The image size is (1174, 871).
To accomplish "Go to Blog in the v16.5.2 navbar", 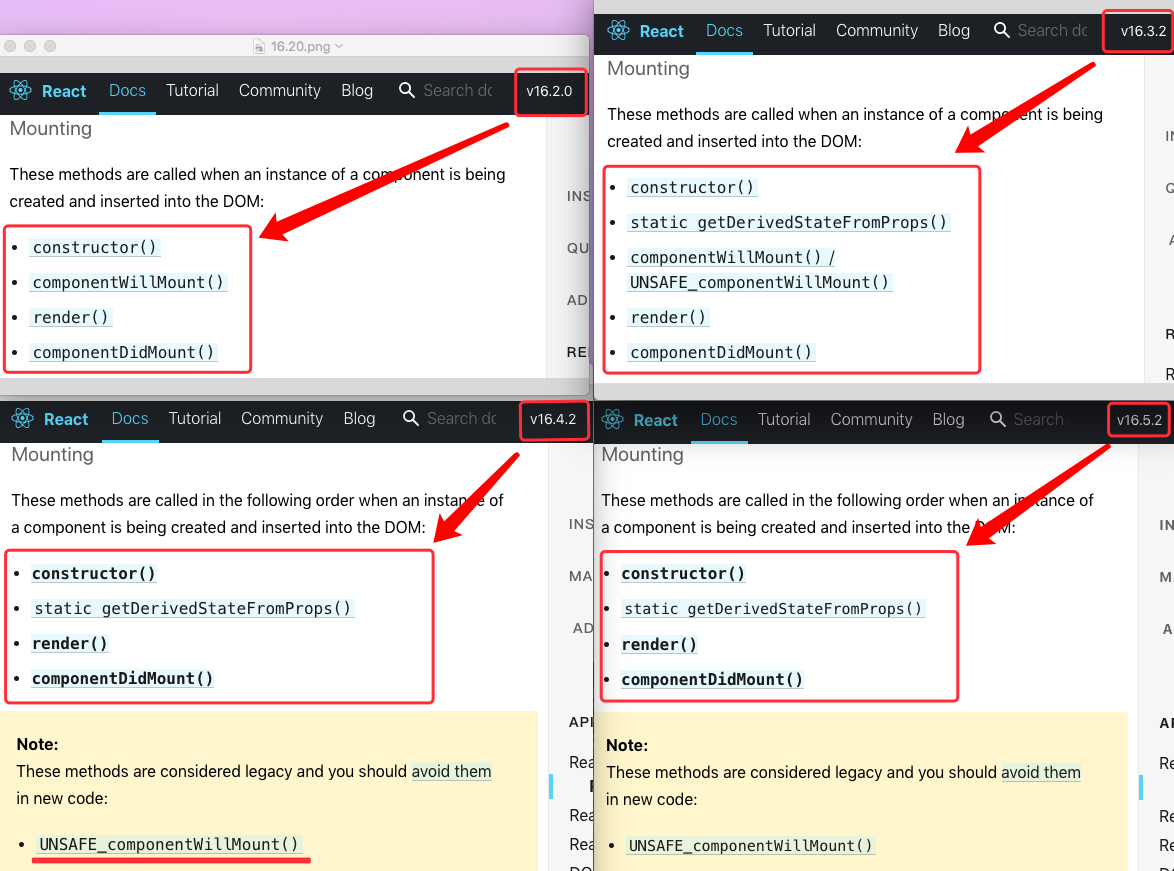I will 947,420.
